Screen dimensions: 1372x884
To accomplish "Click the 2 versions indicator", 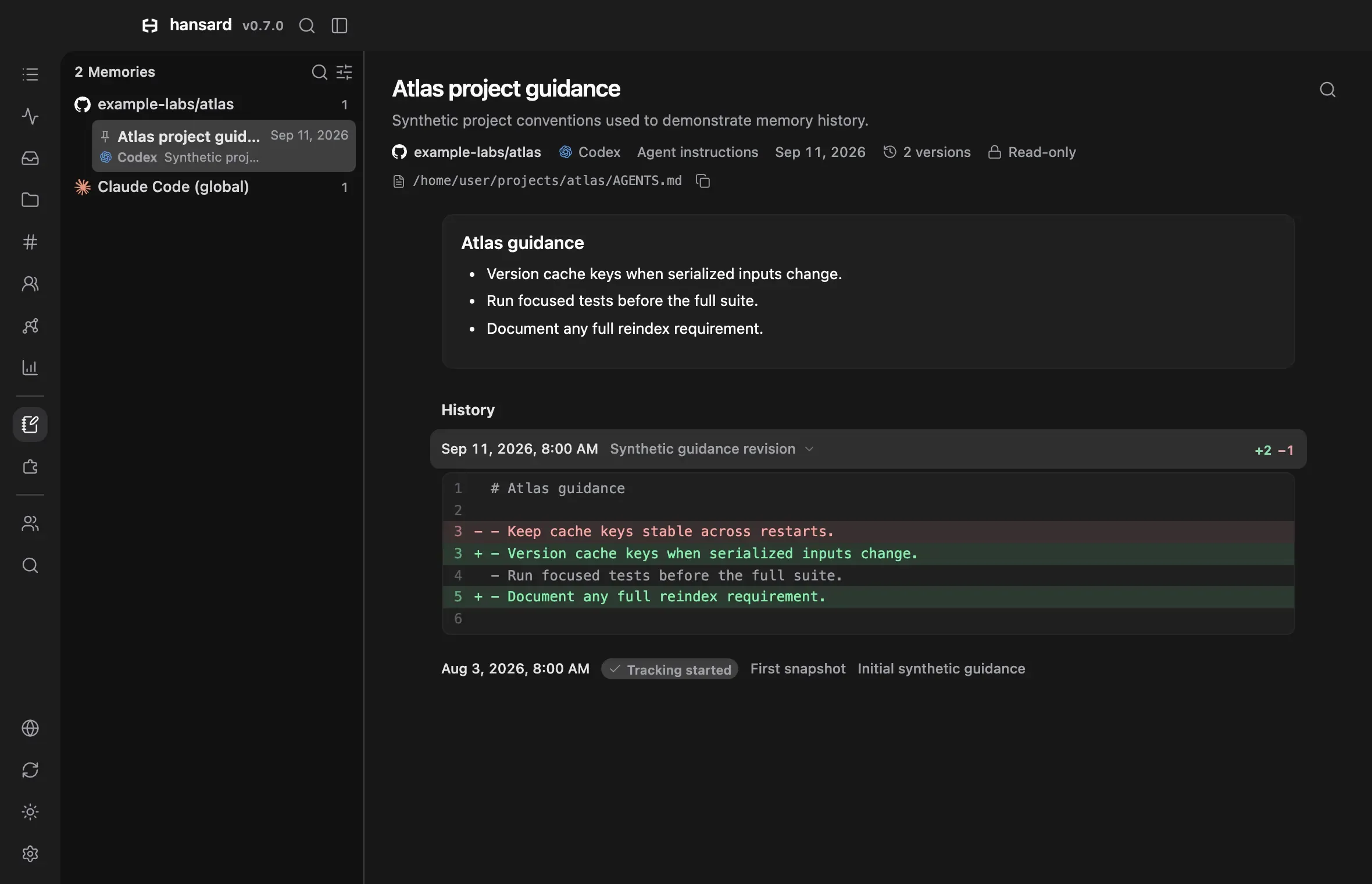I will click(x=927, y=152).
